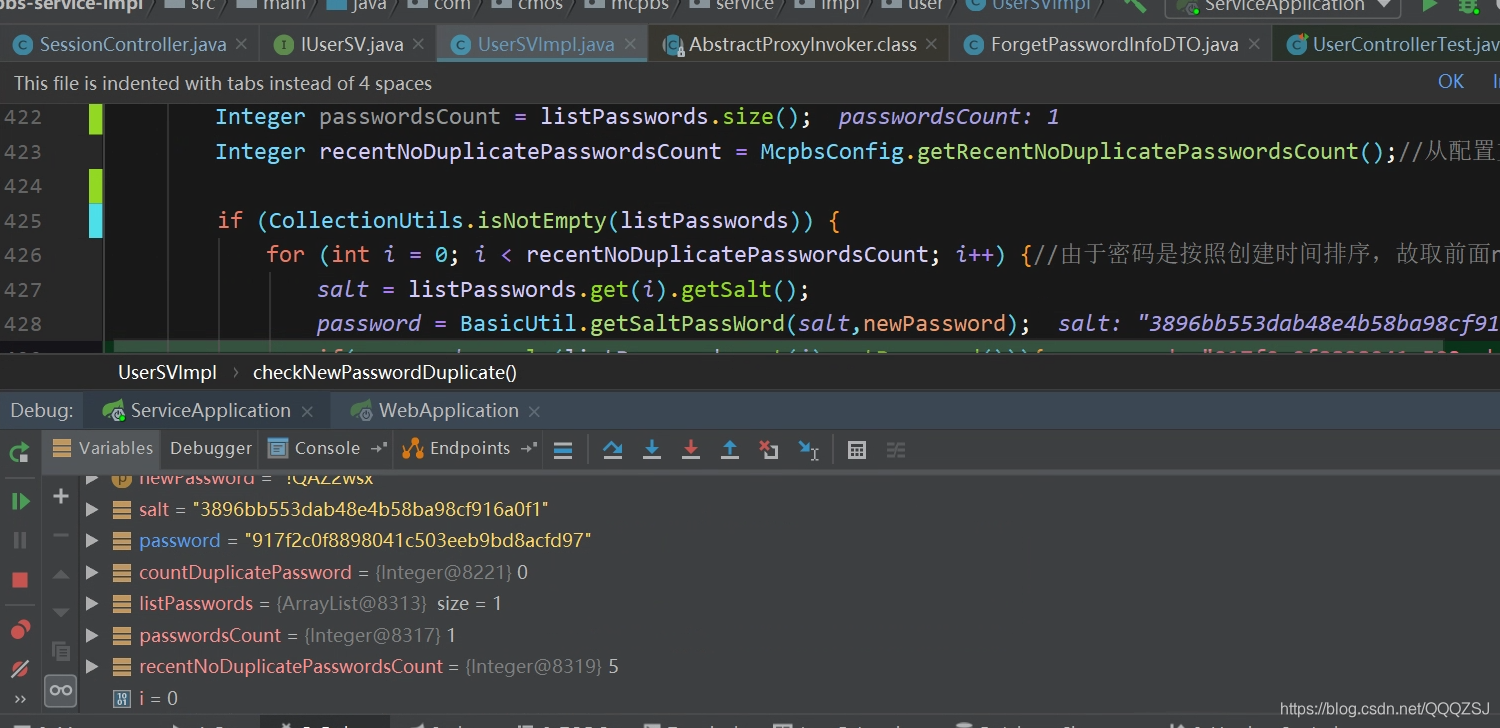
Task: Close the AbstractProxyInvoker.class tab
Action: (931, 45)
